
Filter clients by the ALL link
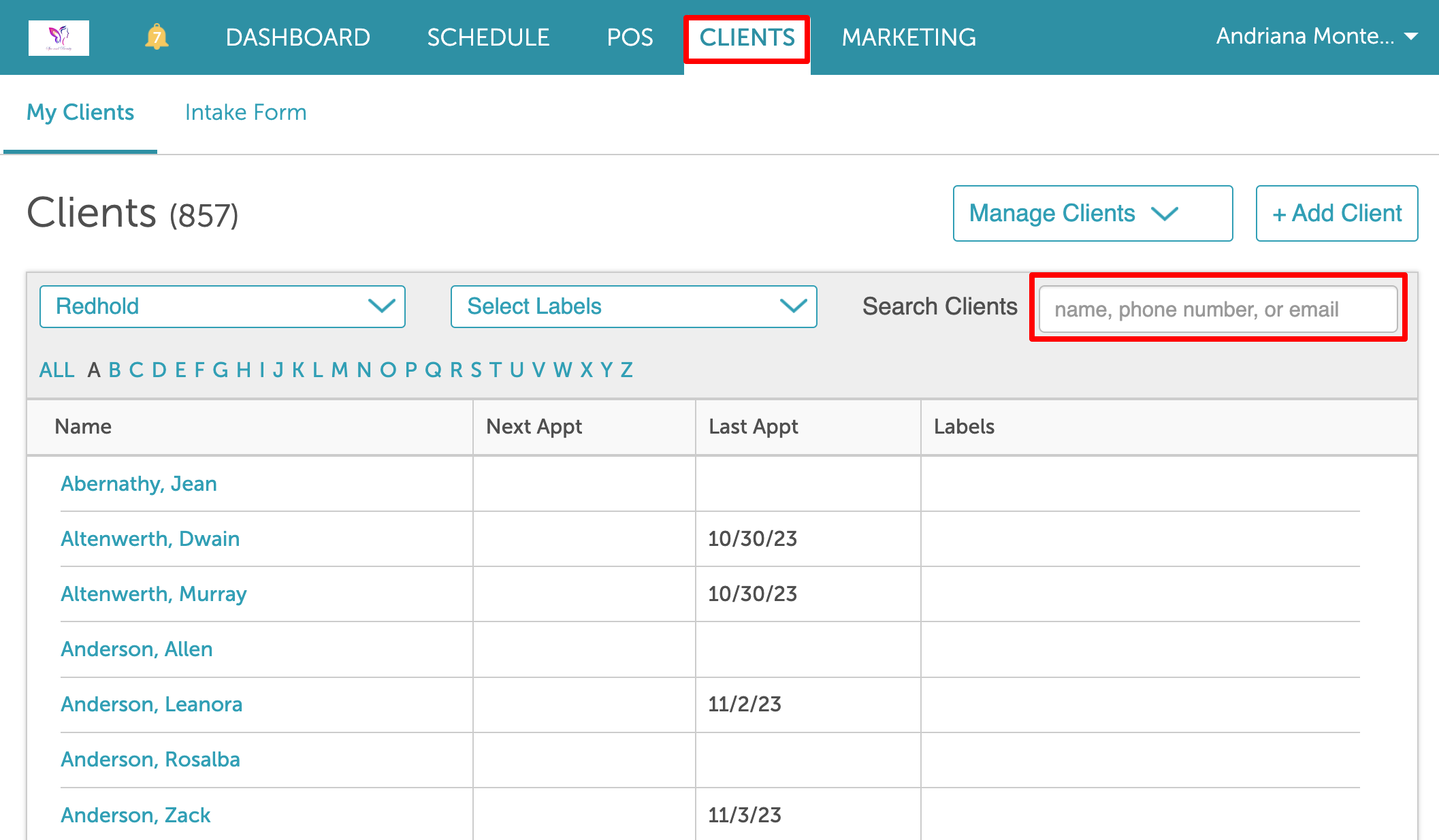[x=56, y=370]
